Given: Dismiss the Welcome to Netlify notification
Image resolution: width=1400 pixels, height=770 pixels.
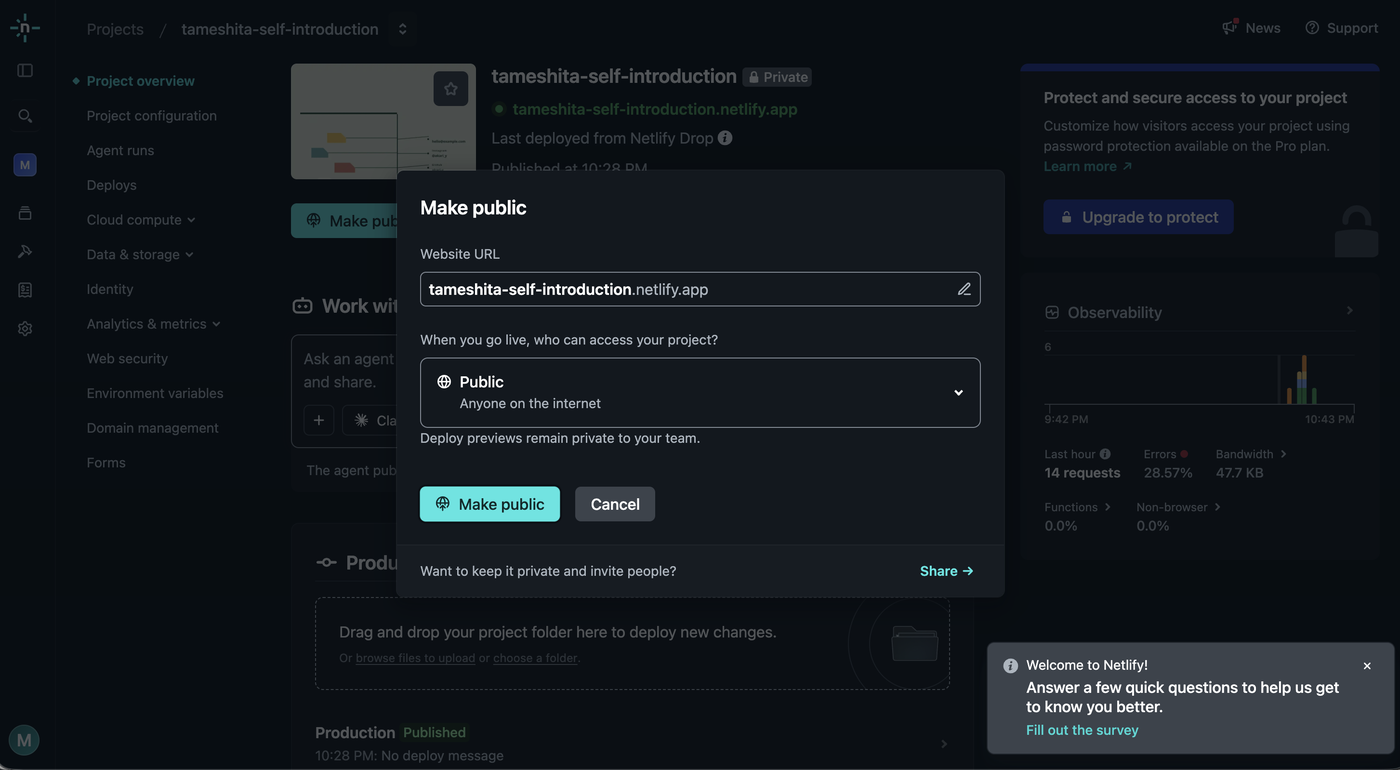Looking at the screenshot, I should pyautogui.click(x=1367, y=666).
